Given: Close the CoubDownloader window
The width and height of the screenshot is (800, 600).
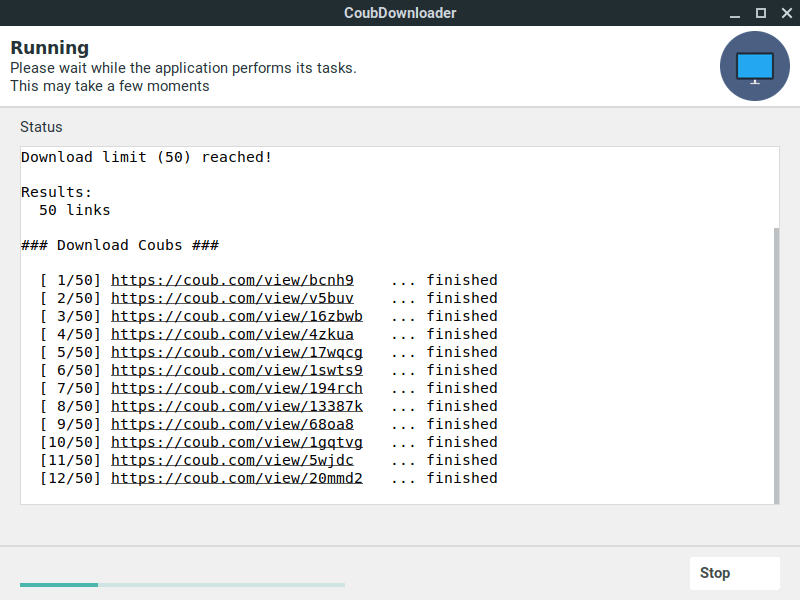Looking at the screenshot, I should [787, 13].
